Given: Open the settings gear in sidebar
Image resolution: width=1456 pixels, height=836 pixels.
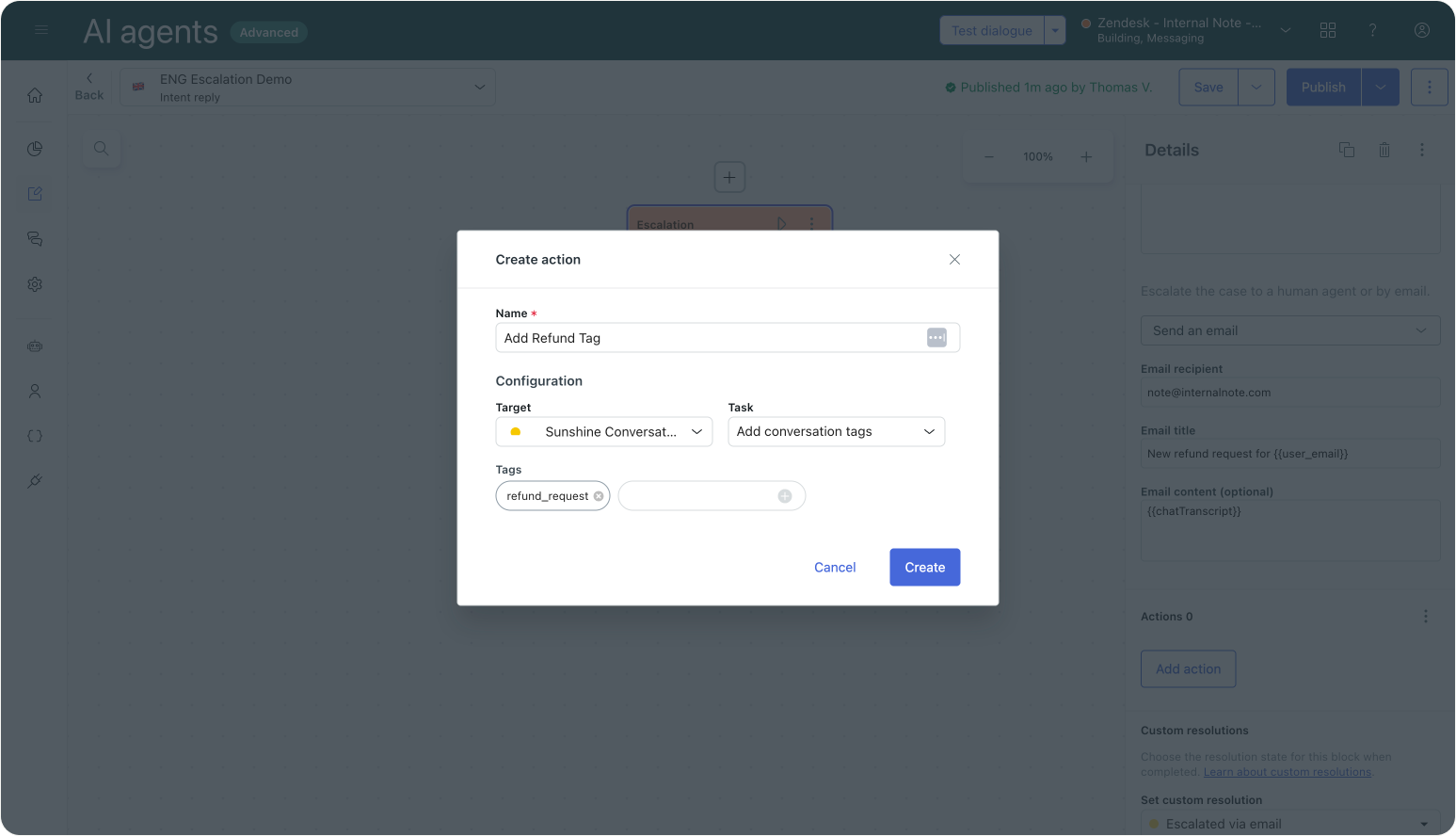Looking at the screenshot, I should [x=35, y=284].
